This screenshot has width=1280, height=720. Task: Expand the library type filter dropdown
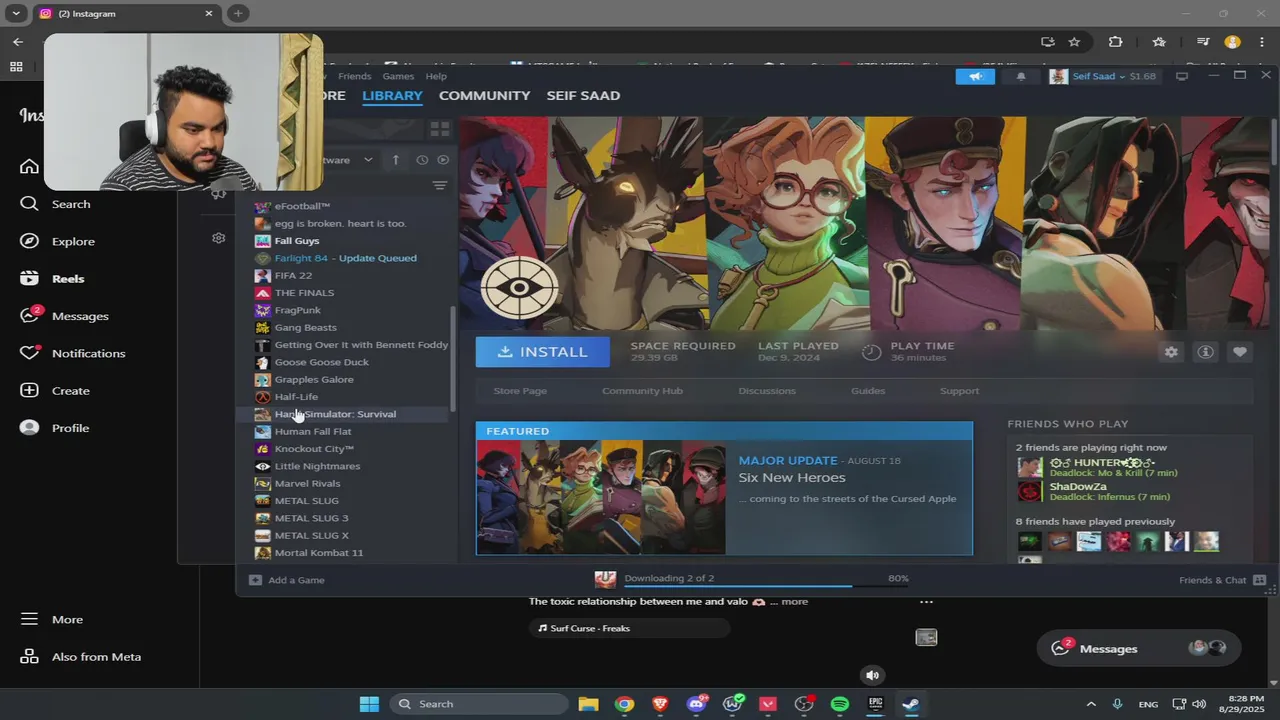click(x=368, y=160)
